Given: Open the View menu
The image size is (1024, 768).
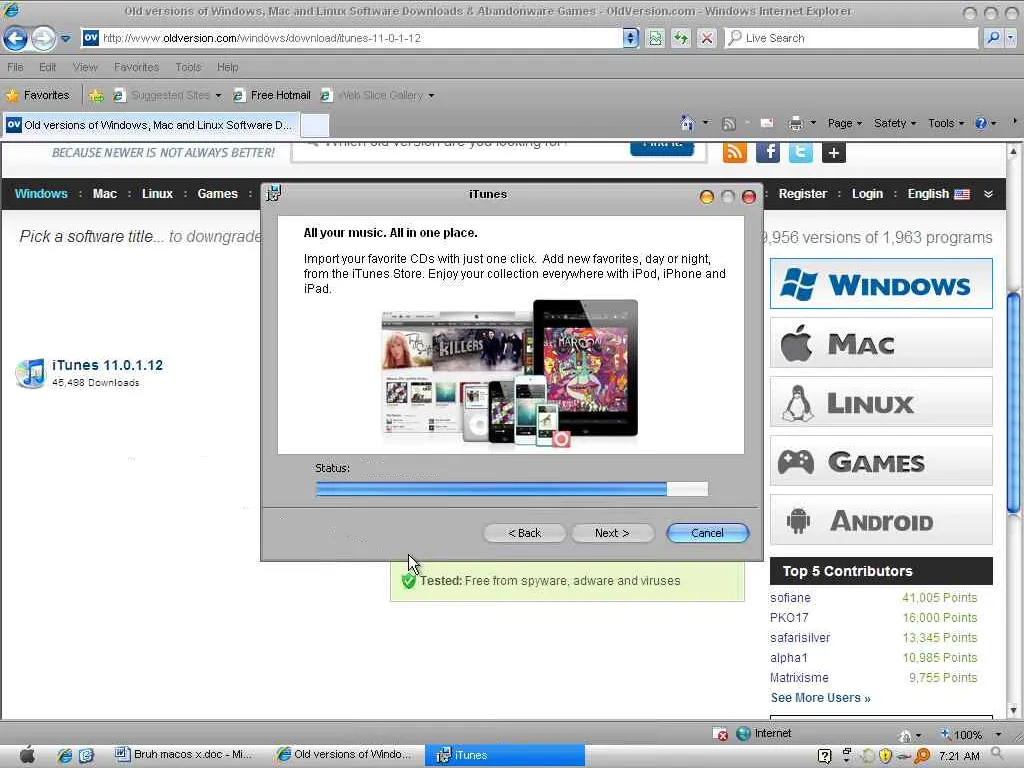Looking at the screenshot, I should (x=85, y=67).
